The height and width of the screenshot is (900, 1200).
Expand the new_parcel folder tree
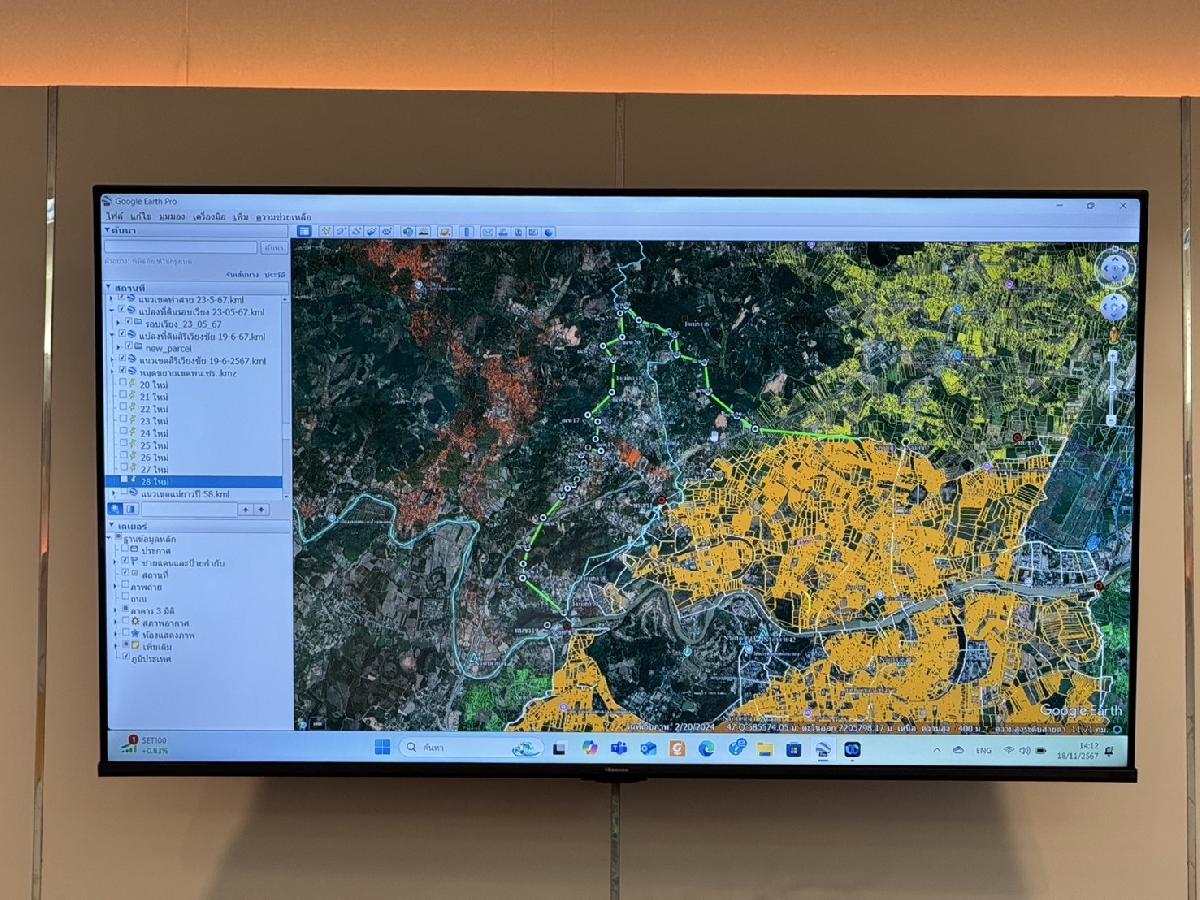(117, 347)
